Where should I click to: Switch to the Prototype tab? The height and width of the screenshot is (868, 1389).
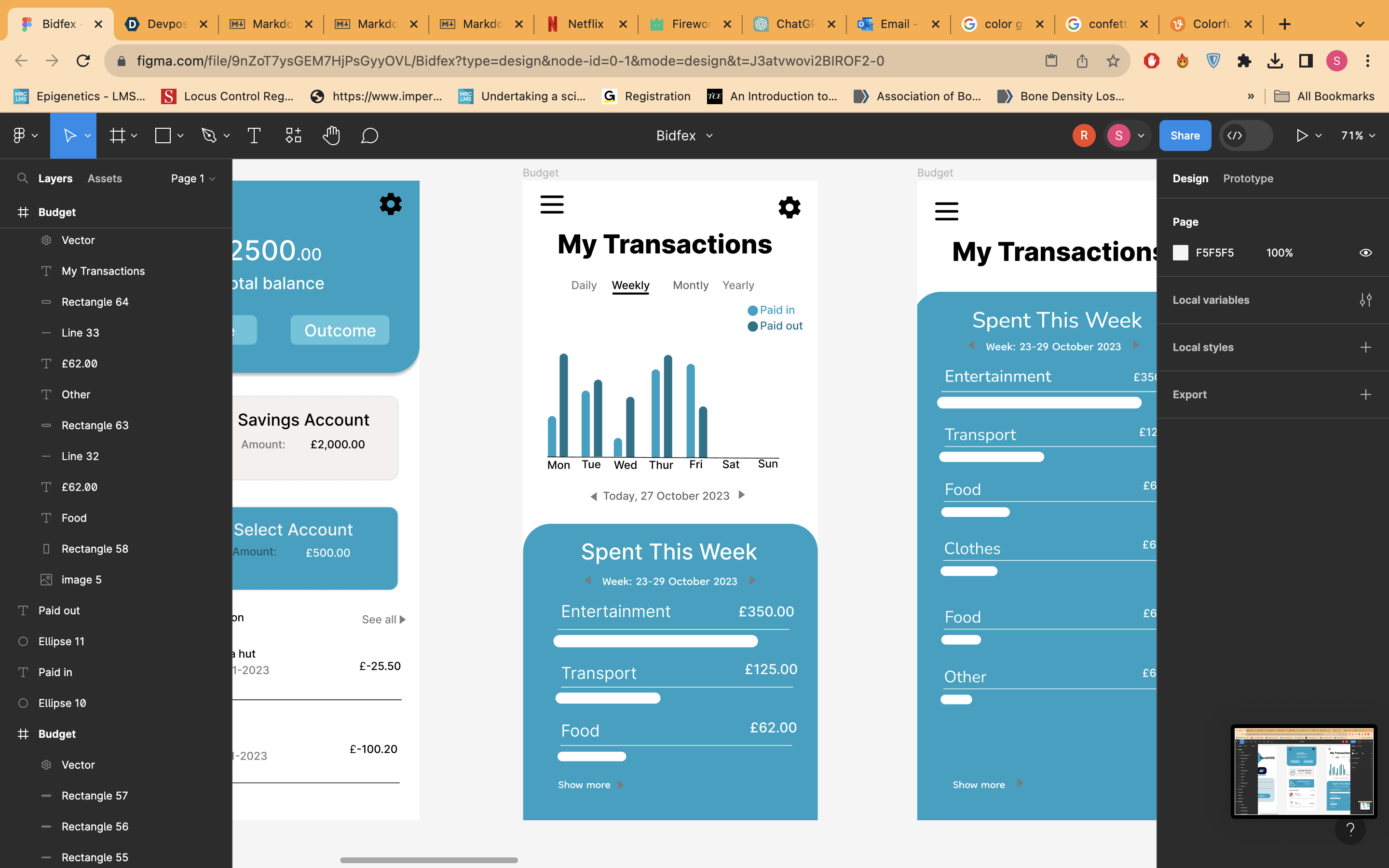click(1248, 178)
